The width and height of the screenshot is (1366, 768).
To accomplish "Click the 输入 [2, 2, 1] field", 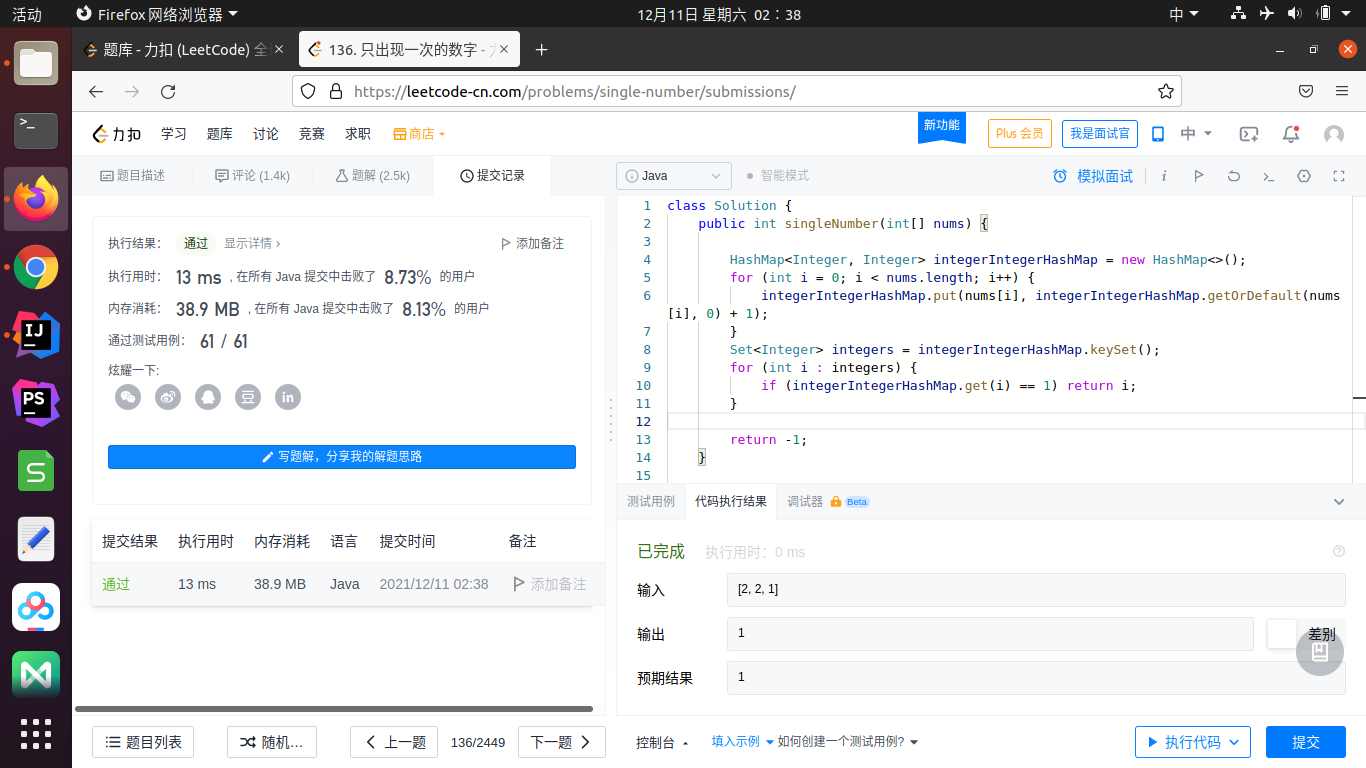I will [1036, 590].
